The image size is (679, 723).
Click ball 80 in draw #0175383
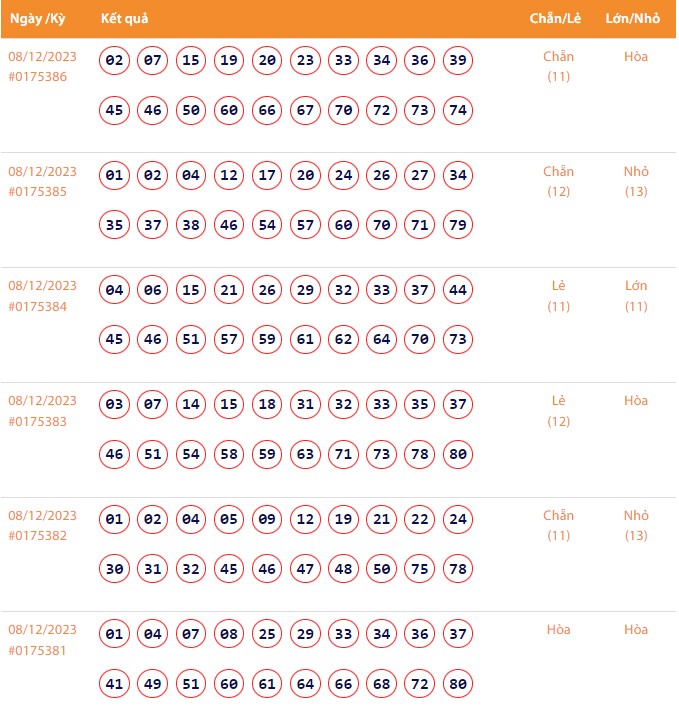click(x=458, y=455)
